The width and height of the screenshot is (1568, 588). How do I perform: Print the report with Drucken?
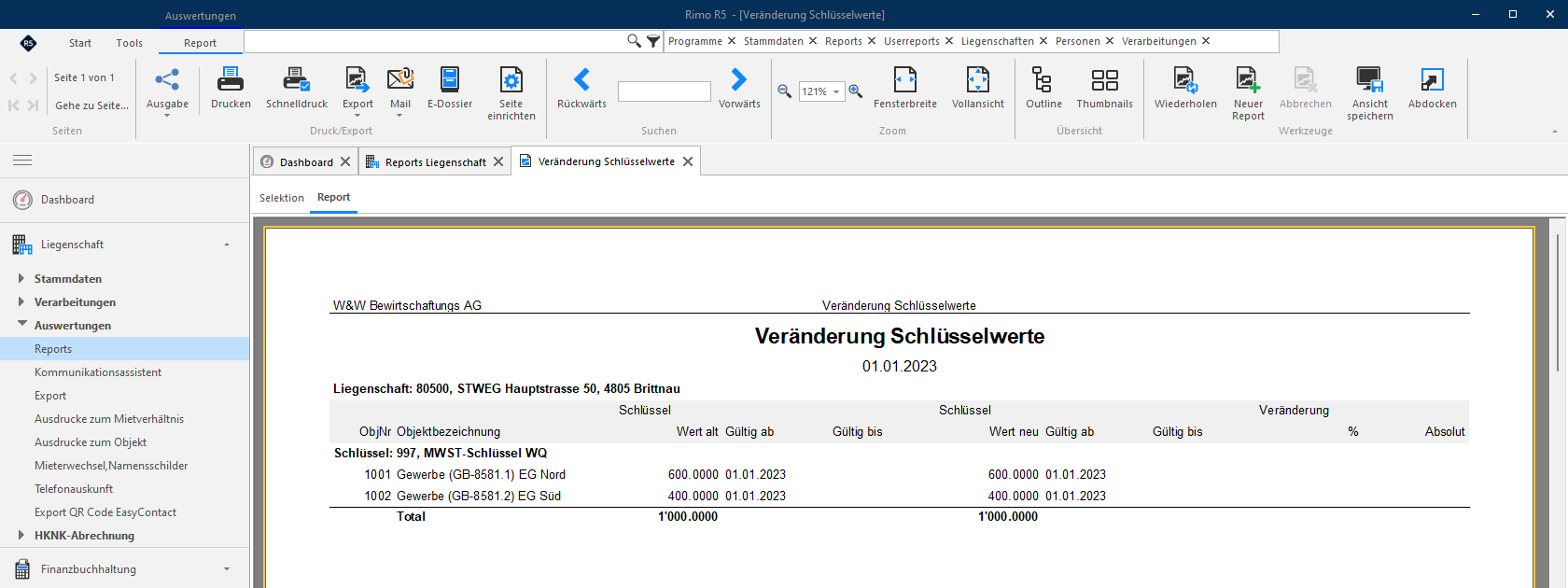(231, 89)
